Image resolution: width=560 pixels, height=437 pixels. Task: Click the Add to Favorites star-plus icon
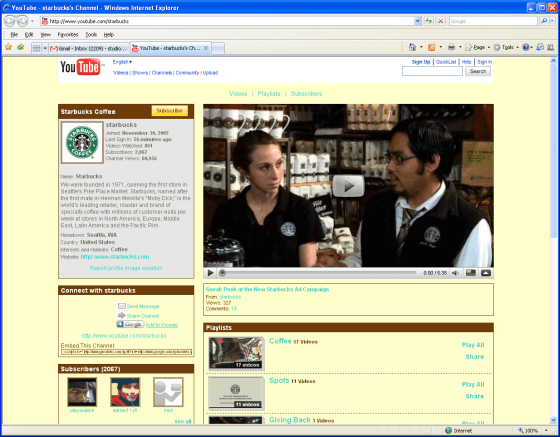(21, 47)
